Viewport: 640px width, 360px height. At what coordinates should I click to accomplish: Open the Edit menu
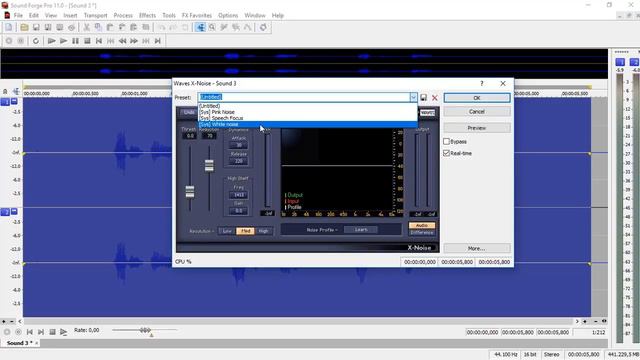click(x=34, y=16)
